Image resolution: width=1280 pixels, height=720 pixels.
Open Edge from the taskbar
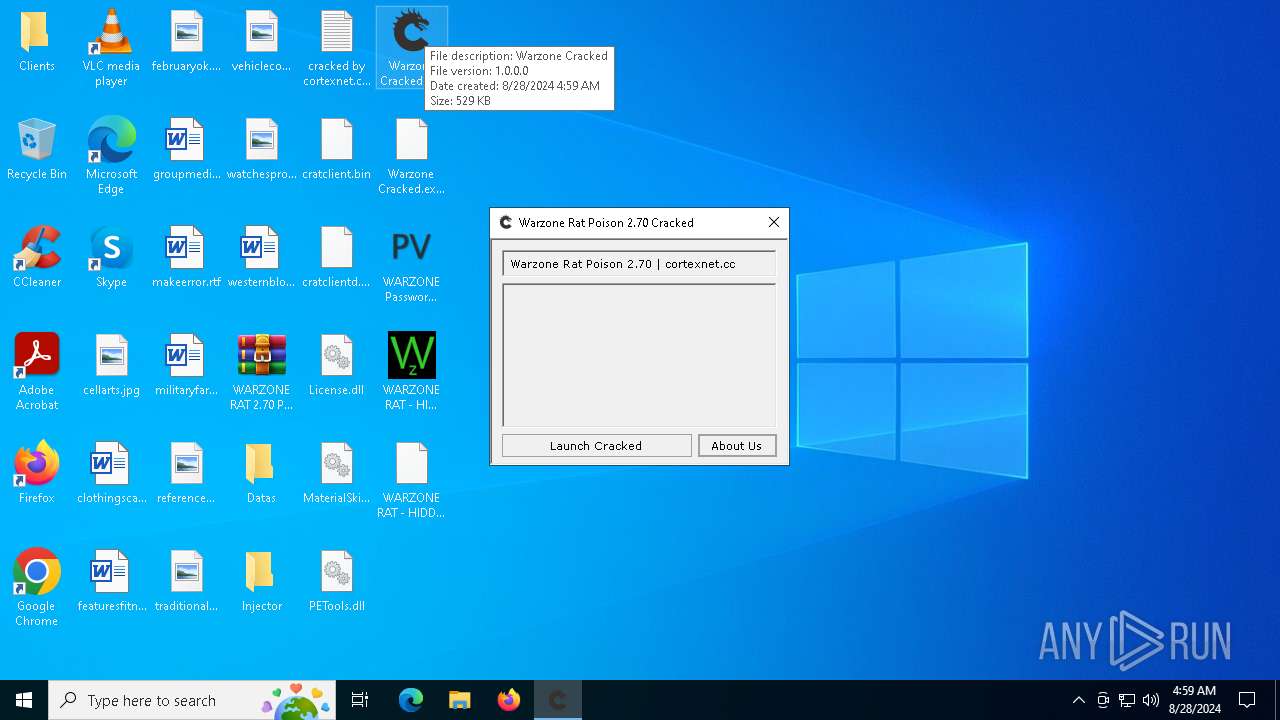(x=411, y=700)
